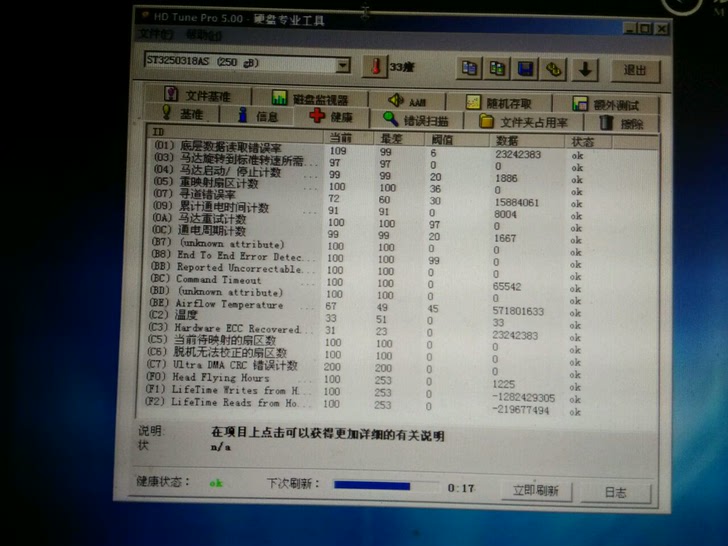Click the options wrench toolbar icon

(553, 70)
